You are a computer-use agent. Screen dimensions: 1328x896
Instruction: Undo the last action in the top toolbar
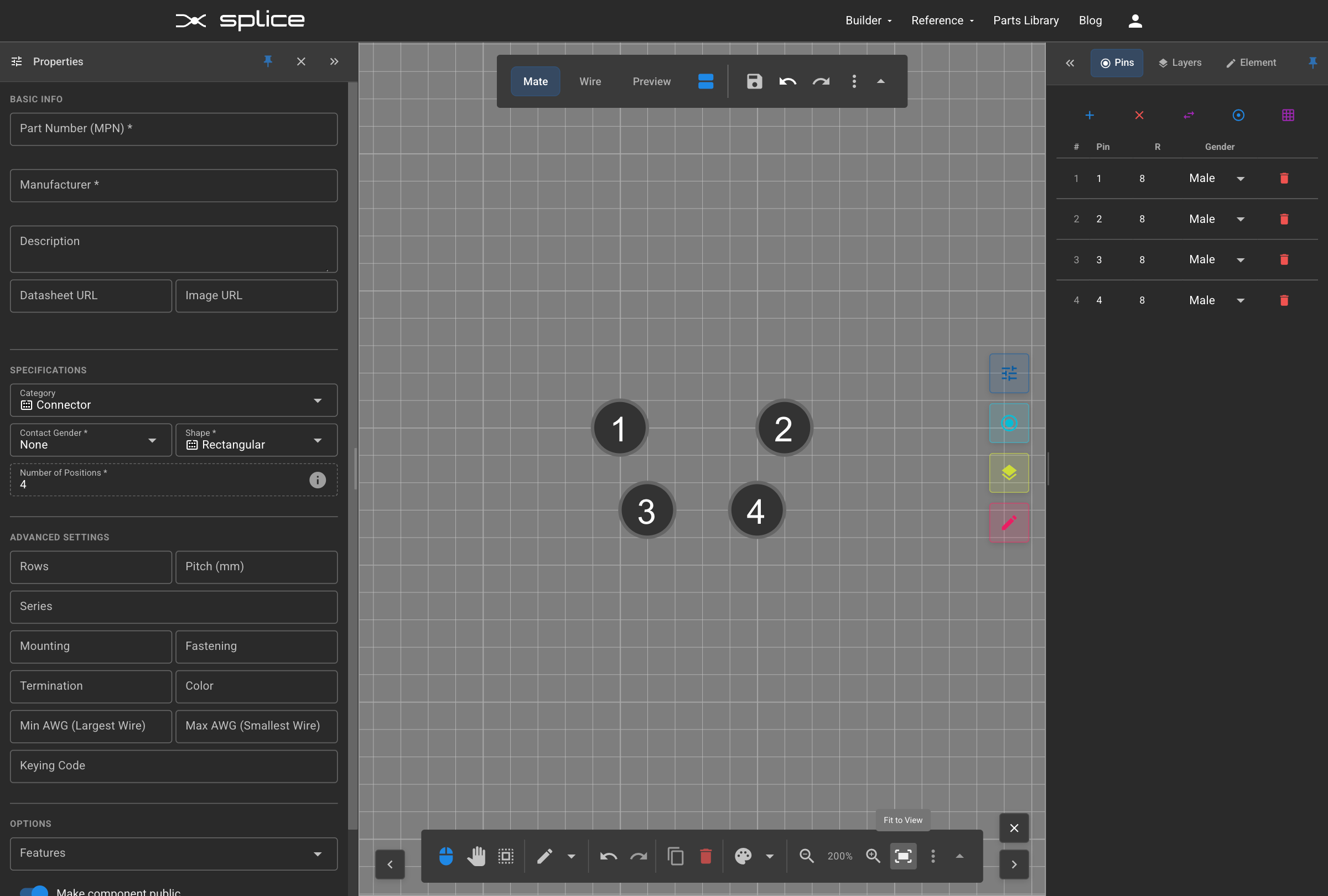787,82
